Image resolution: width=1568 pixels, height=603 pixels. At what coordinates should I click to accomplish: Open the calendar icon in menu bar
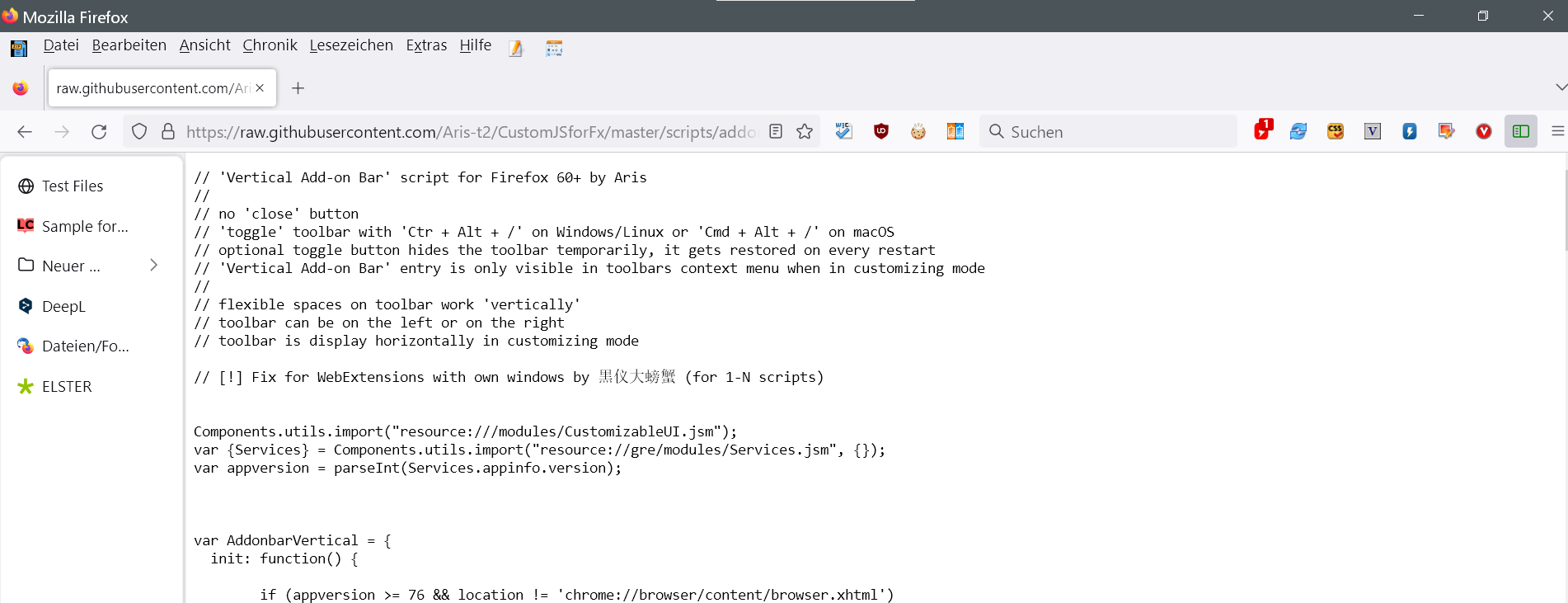click(554, 49)
